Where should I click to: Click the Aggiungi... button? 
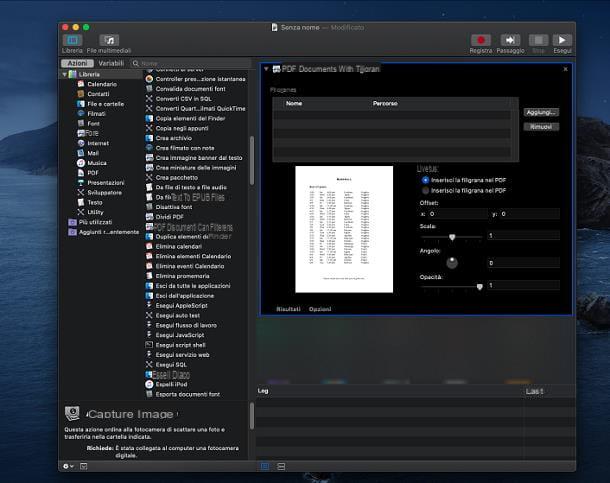point(542,112)
